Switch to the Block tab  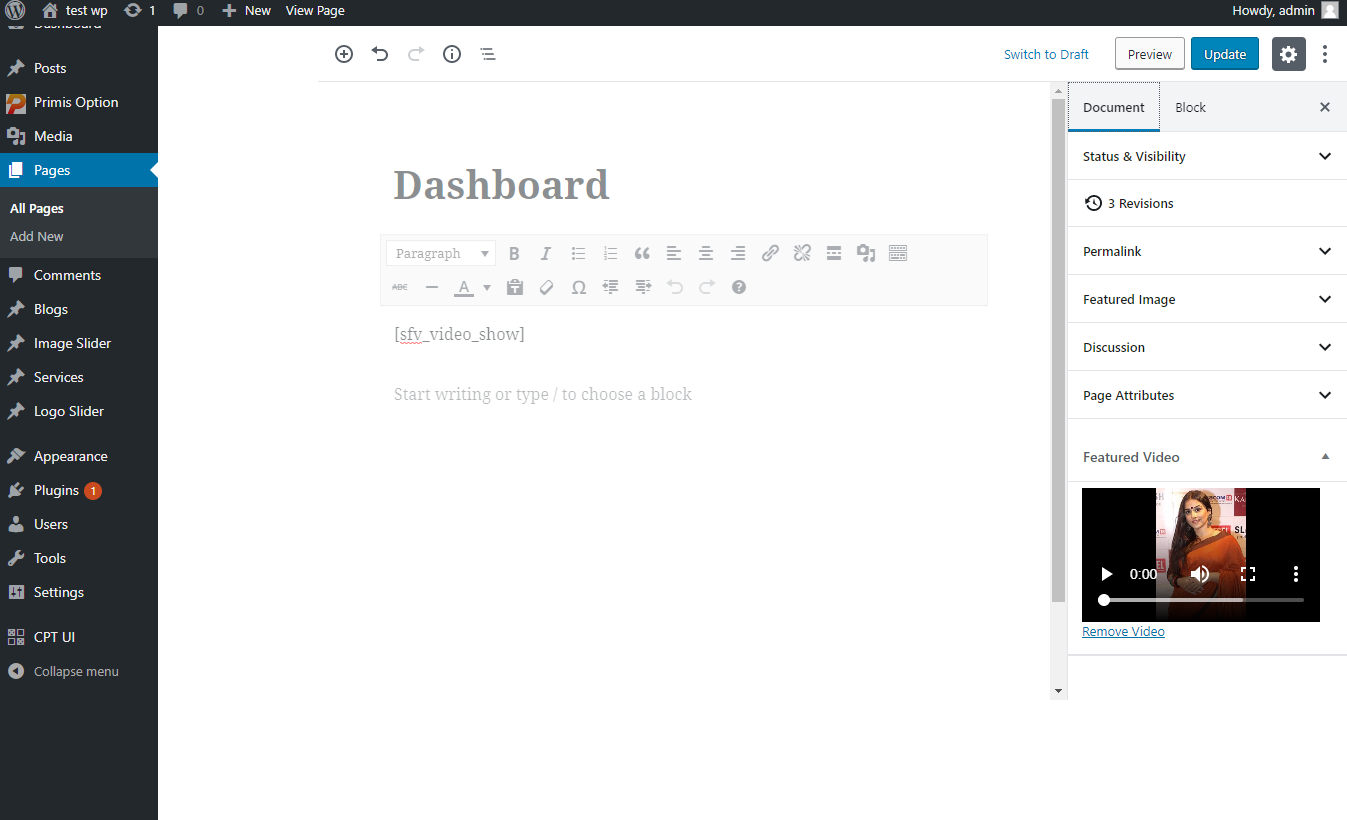point(1190,107)
